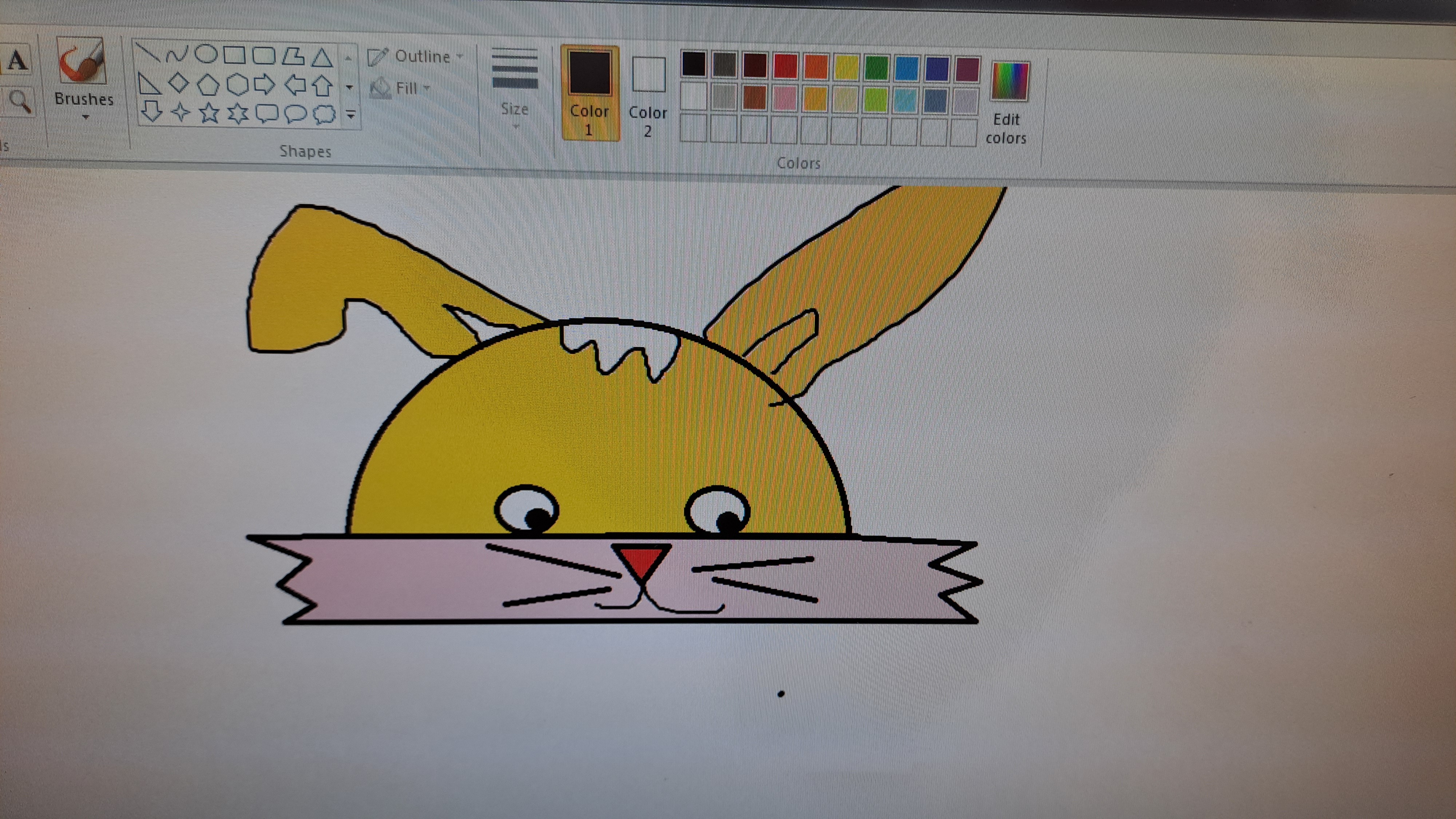Choose the Diamond shape

pyautogui.click(x=179, y=84)
